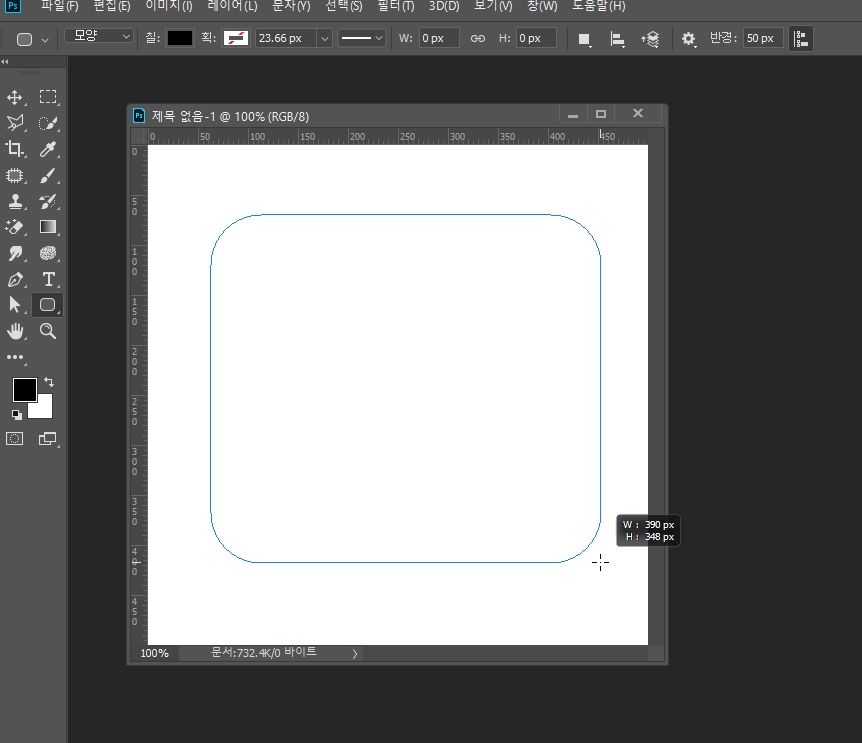Image resolution: width=862 pixels, height=743 pixels.
Task: Open path alignment options
Action: point(617,39)
